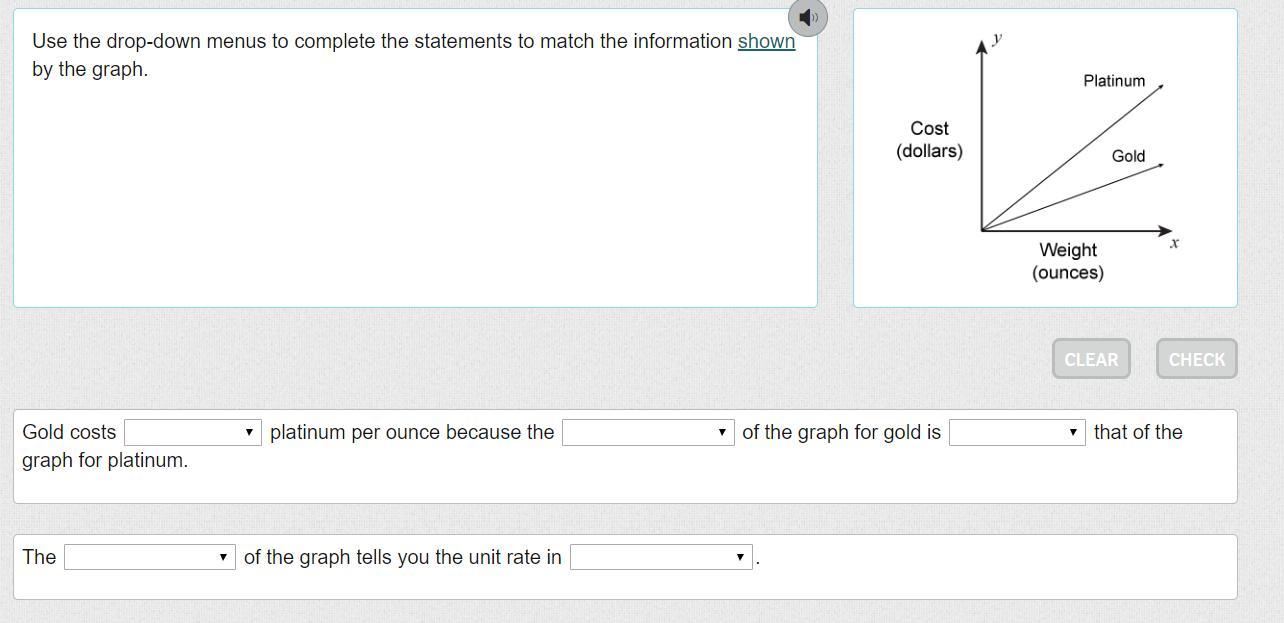
Task: Open the dropdown following the word "The"
Action: click(149, 557)
